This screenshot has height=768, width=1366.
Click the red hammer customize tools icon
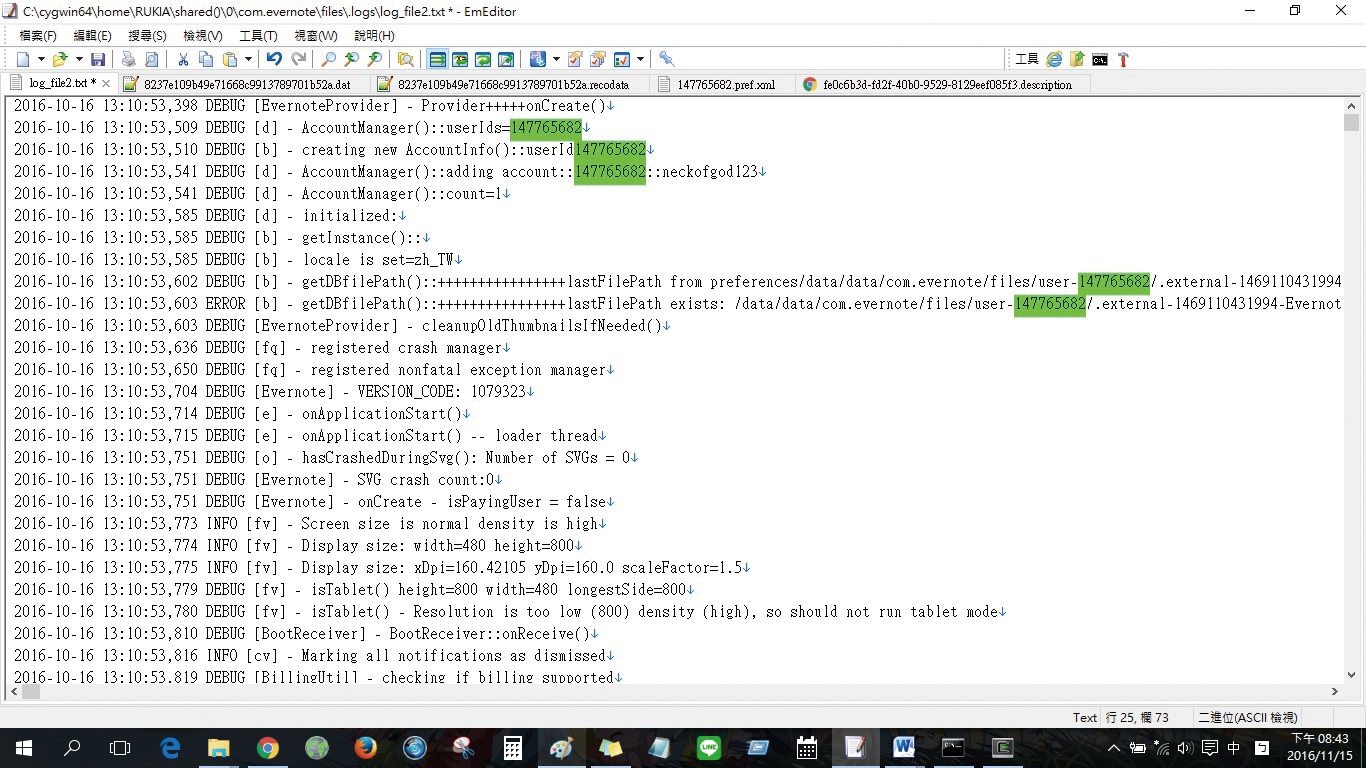pyautogui.click(x=1123, y=59)
